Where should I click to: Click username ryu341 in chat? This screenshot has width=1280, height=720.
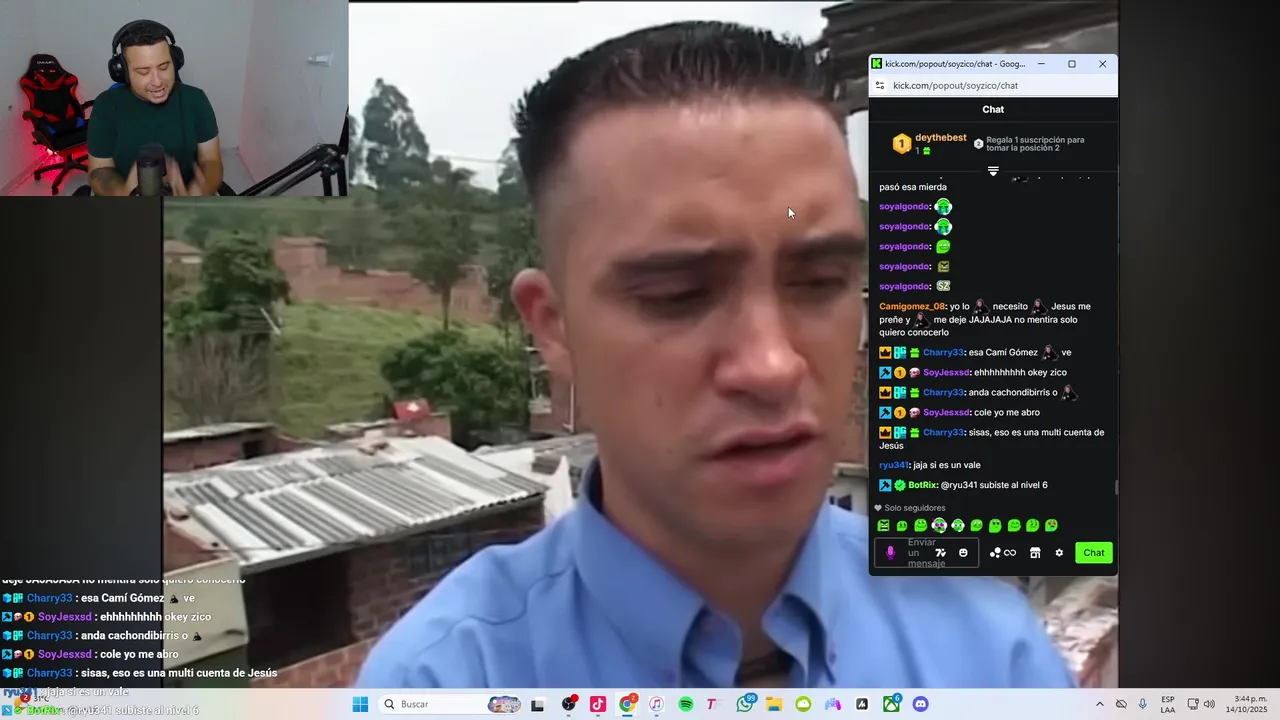click(x=894, y=465)
